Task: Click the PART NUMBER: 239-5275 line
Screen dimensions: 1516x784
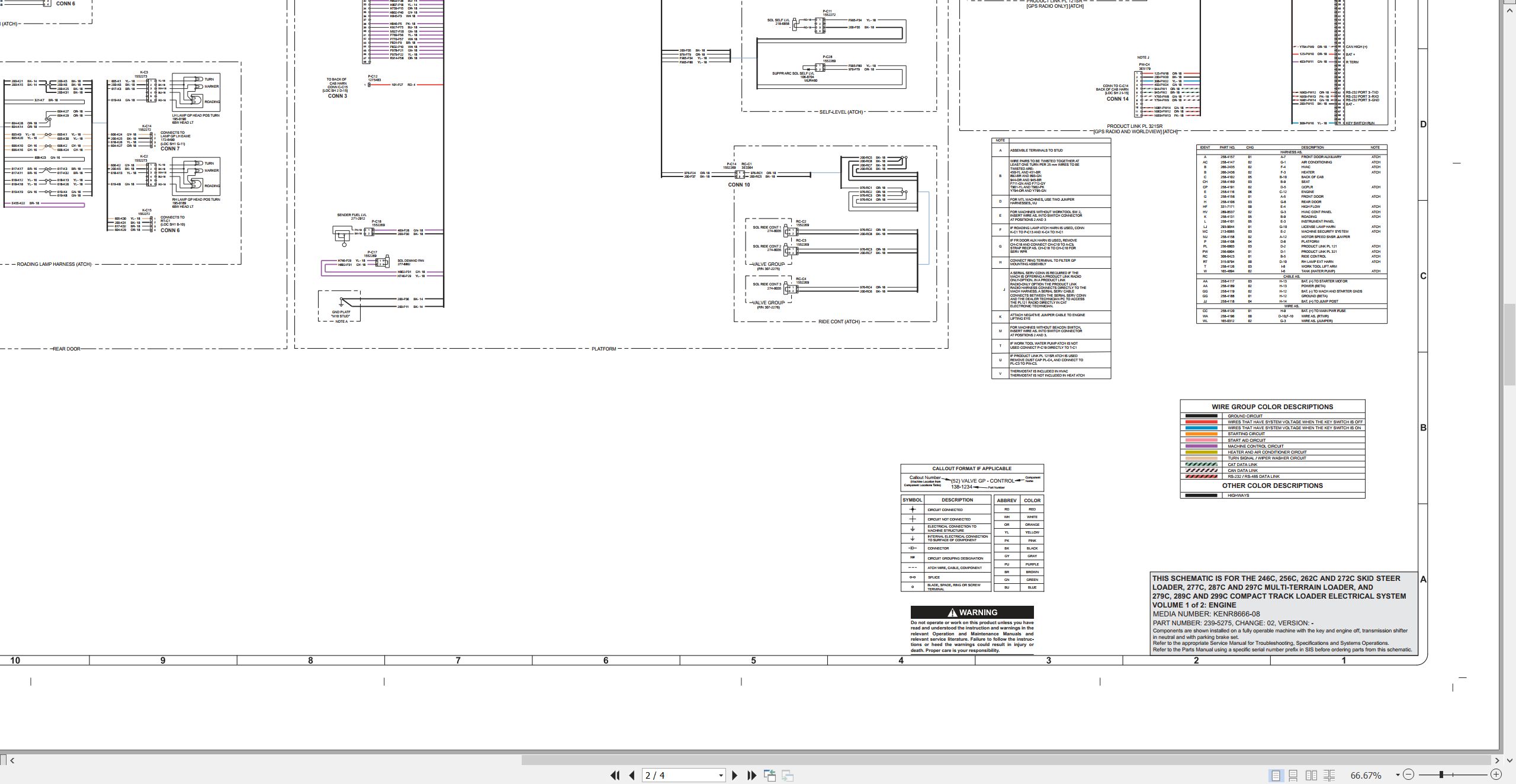Action: click(x=1233, y=623)
